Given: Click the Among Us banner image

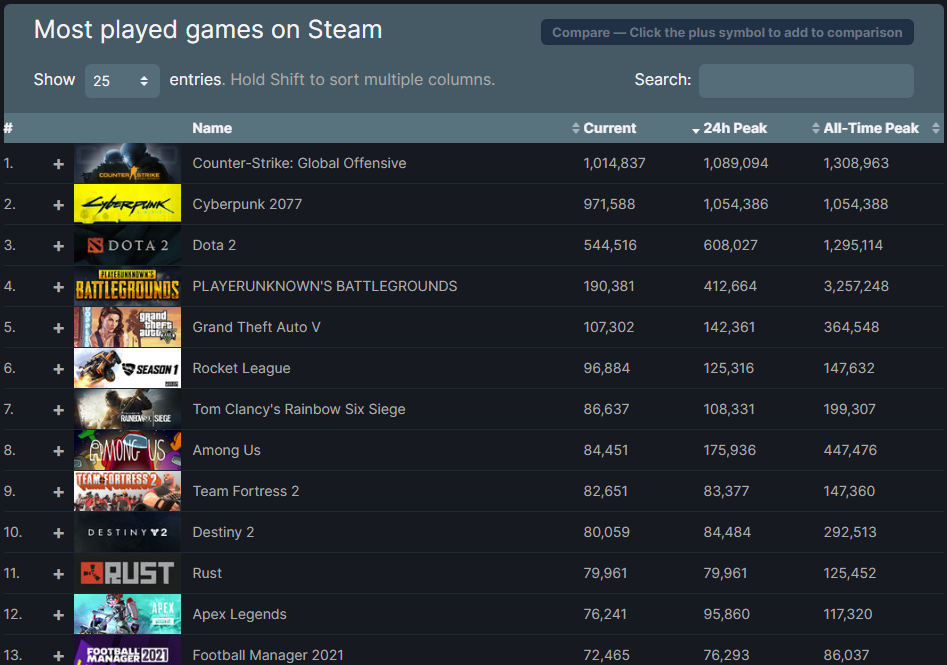Looking at the screenshot, I should (x=127, y=450).
